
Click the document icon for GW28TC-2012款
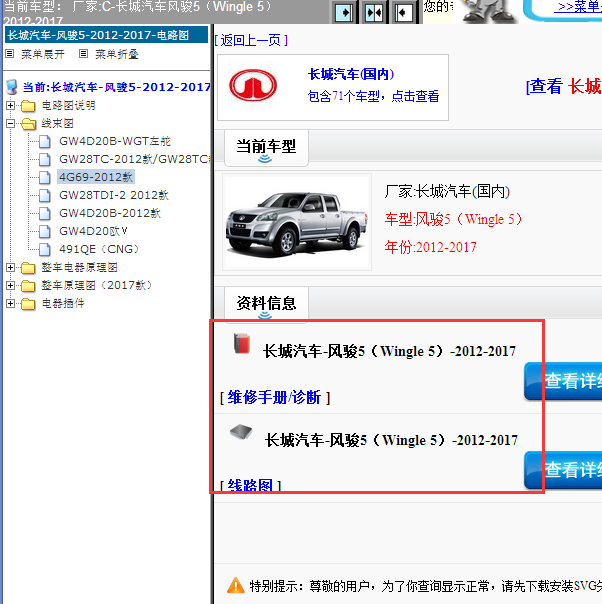pos(45,159)
